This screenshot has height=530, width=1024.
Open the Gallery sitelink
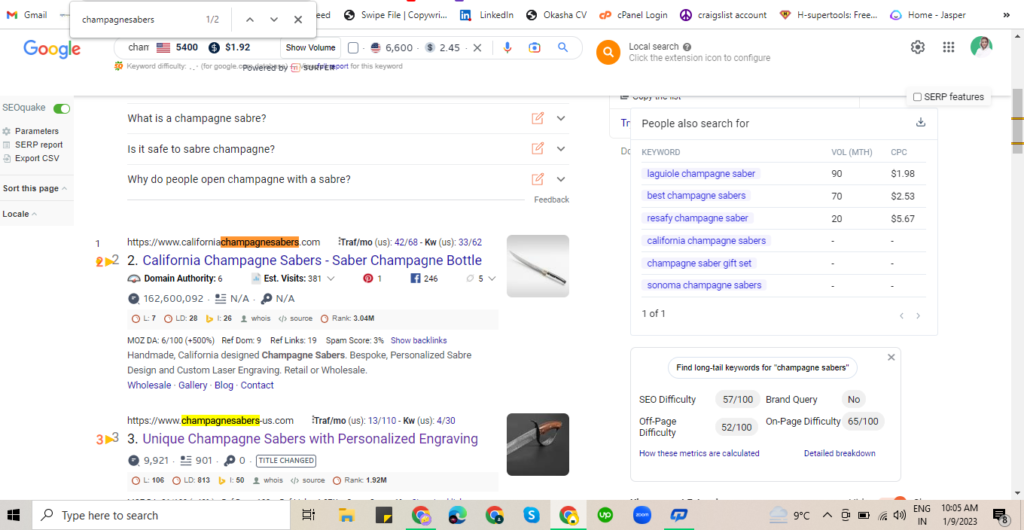[x=193, y=385]
